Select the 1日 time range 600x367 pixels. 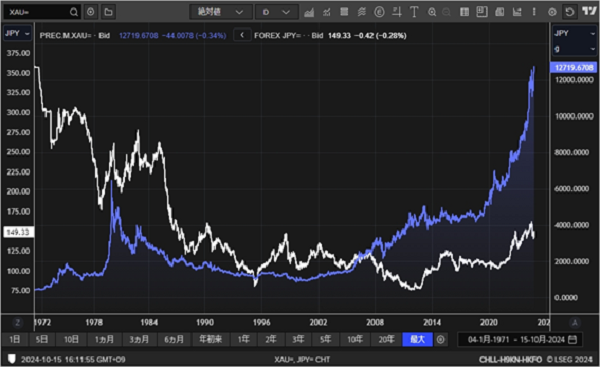pos(15,339)
